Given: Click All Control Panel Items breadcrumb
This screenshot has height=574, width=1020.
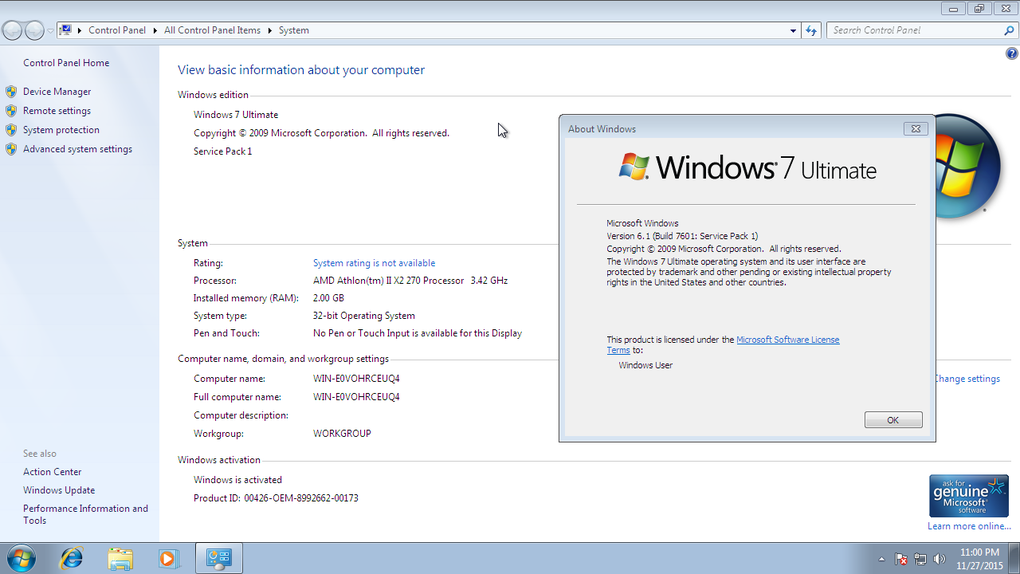Looking at the screenshot, I should (x=212, y=31).
